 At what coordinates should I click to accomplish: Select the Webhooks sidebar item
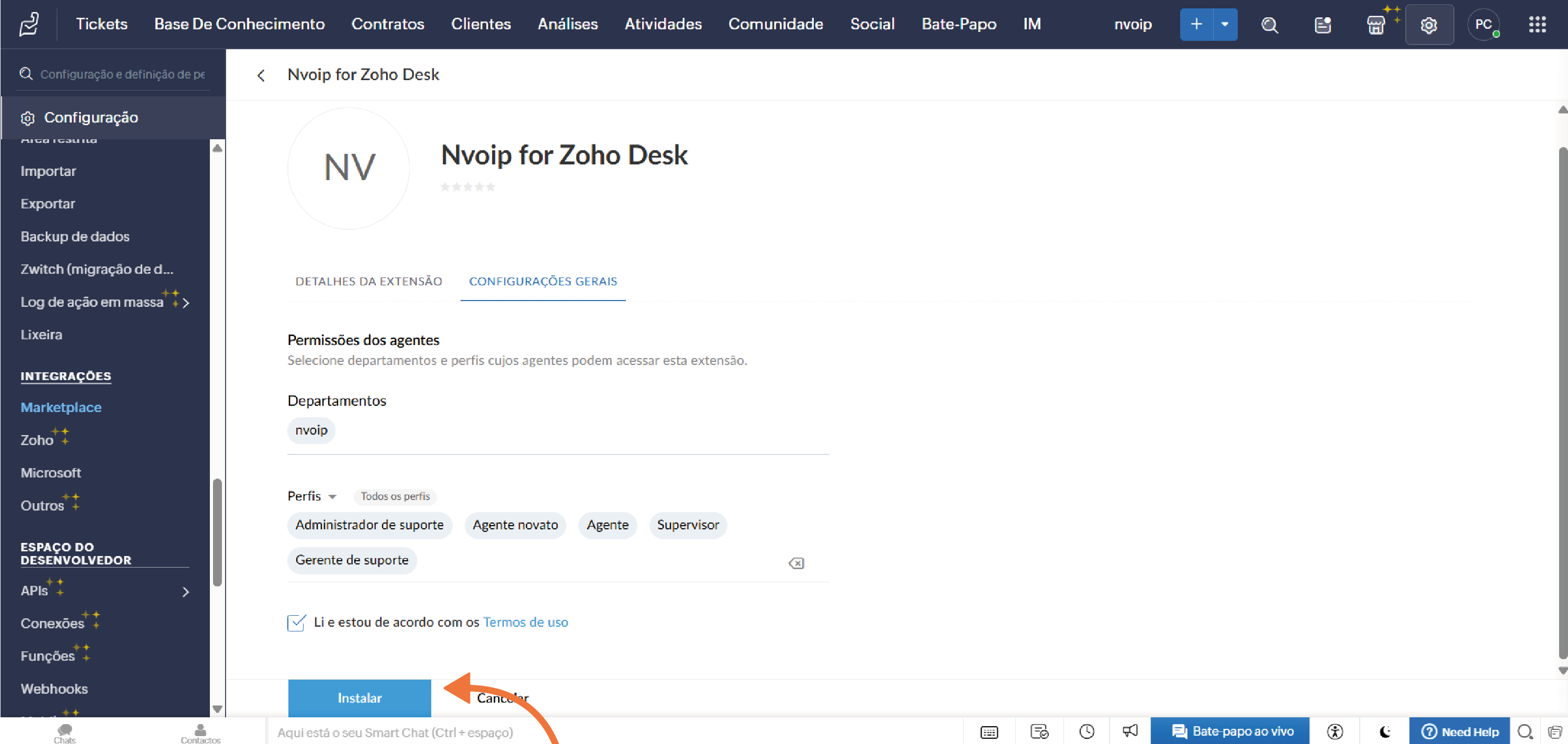tap(54, 689)
